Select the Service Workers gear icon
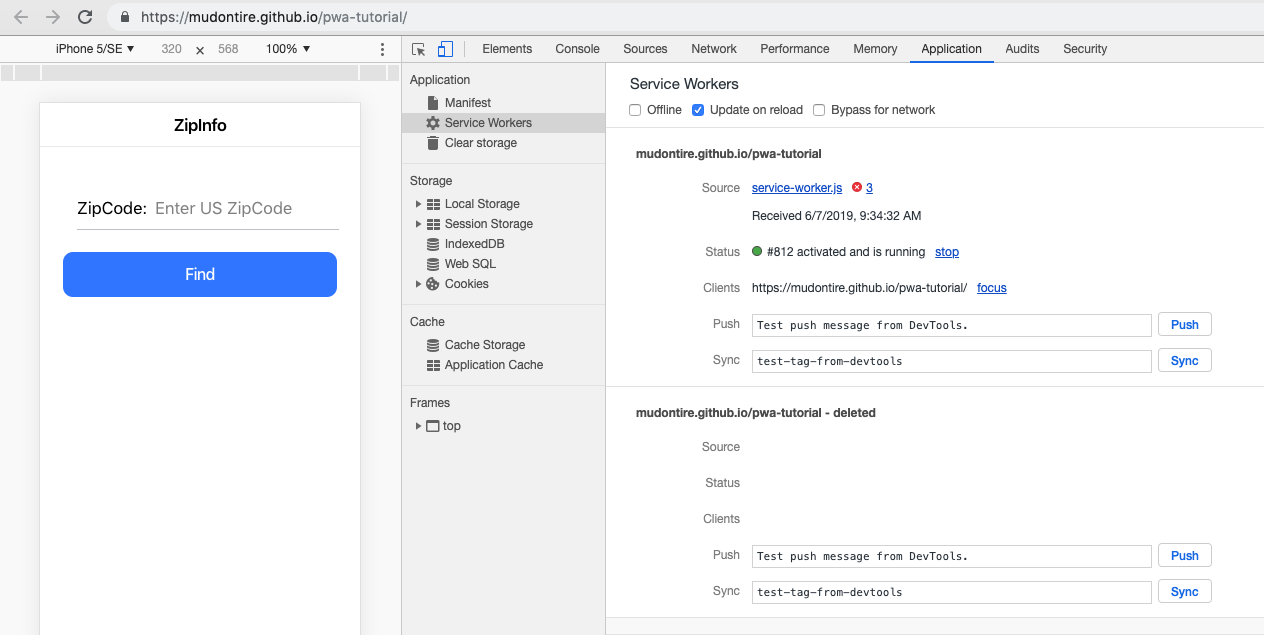Viewport: 1264px width, 635px height. pos(433,123)
